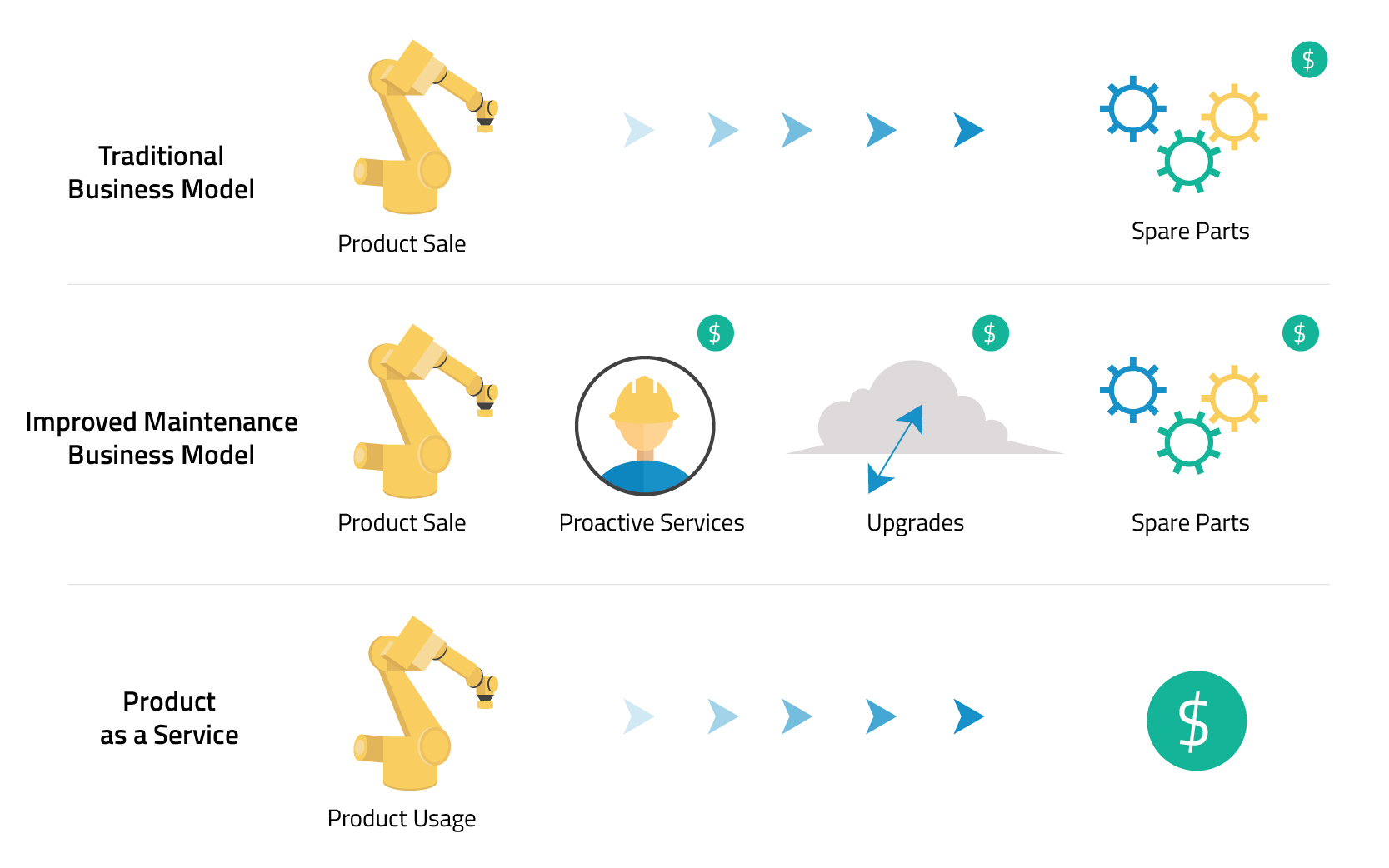The image size is (1389, 868).
Task: Click the dollar badge above Proactive Services
Action: [716, 333]
